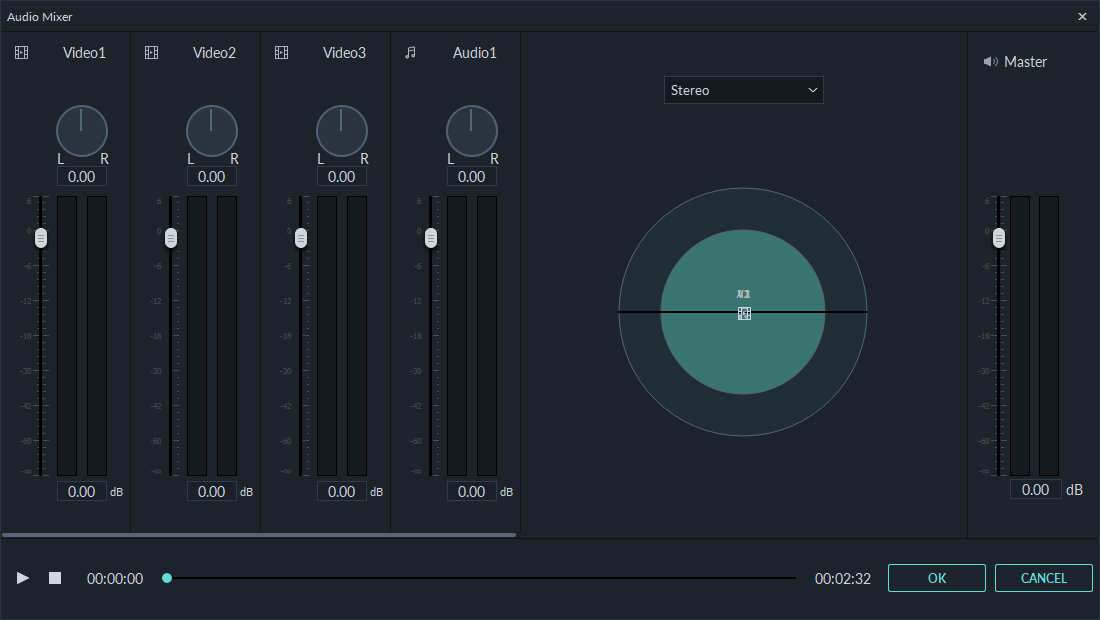Click the Video2 track film icon

coord(152,53)
